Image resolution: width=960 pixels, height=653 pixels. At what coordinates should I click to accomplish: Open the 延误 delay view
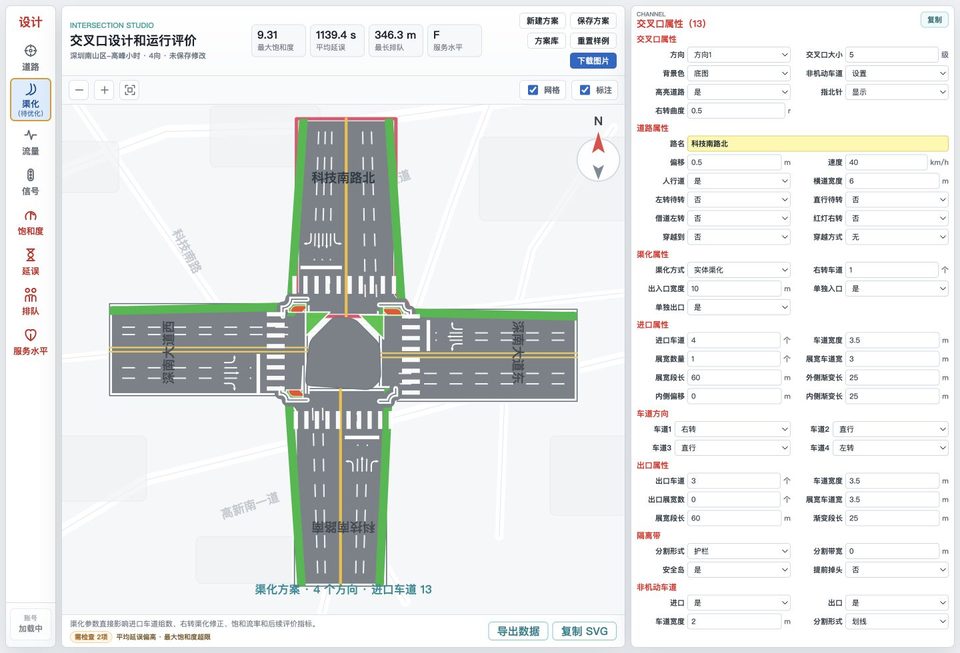31,263
